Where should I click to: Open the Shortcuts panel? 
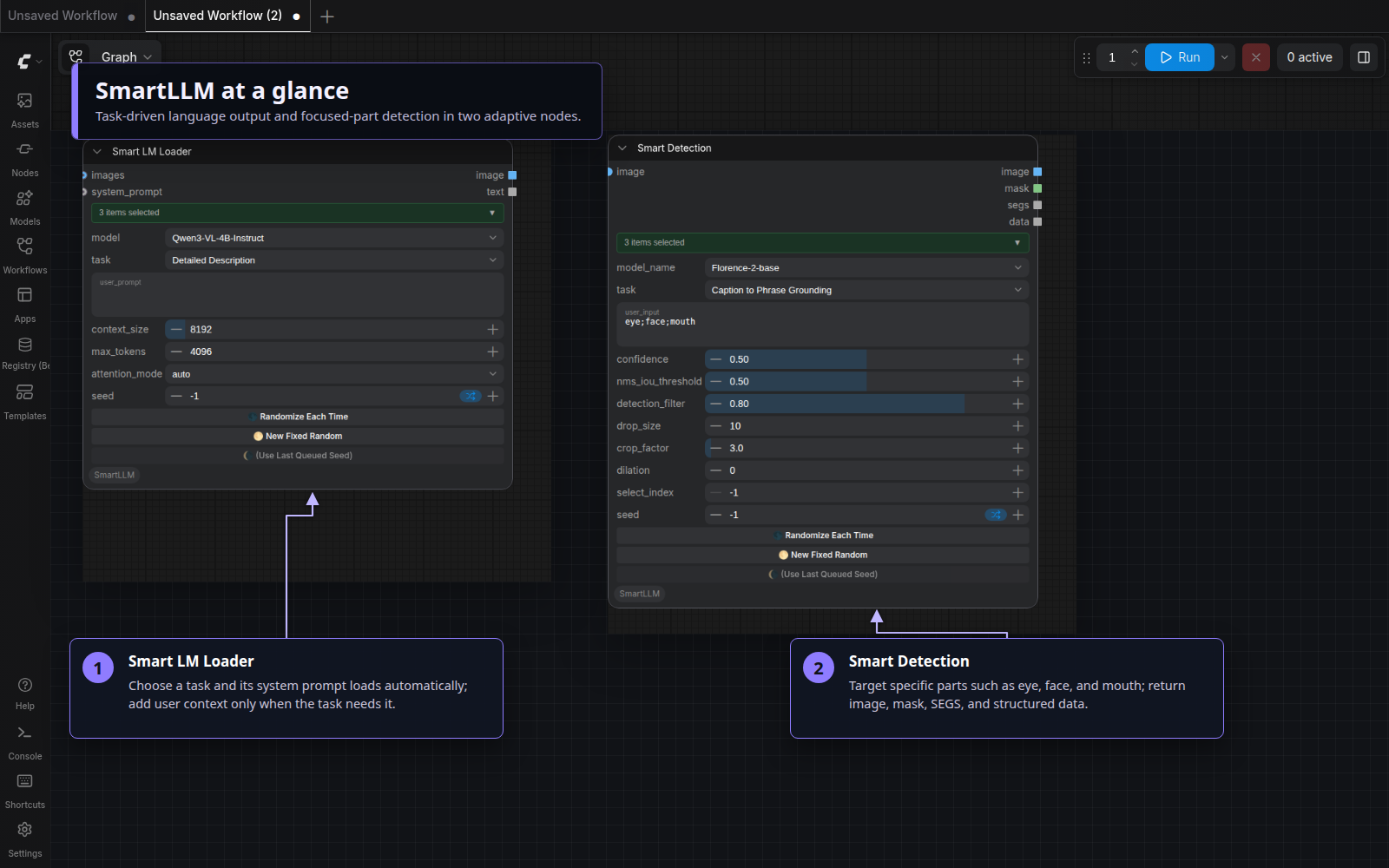tap(24, 792)
